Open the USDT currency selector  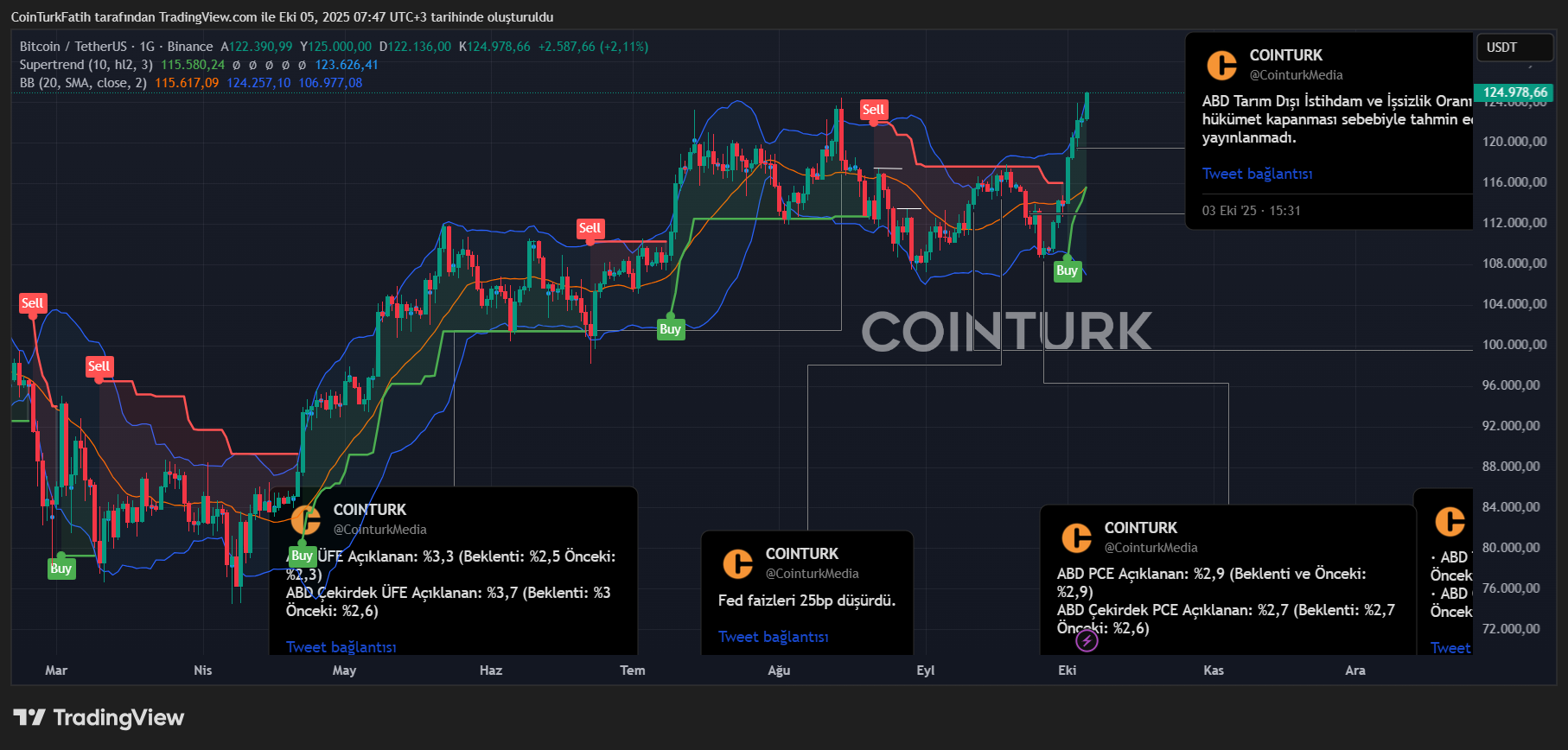click(1515, 48)
